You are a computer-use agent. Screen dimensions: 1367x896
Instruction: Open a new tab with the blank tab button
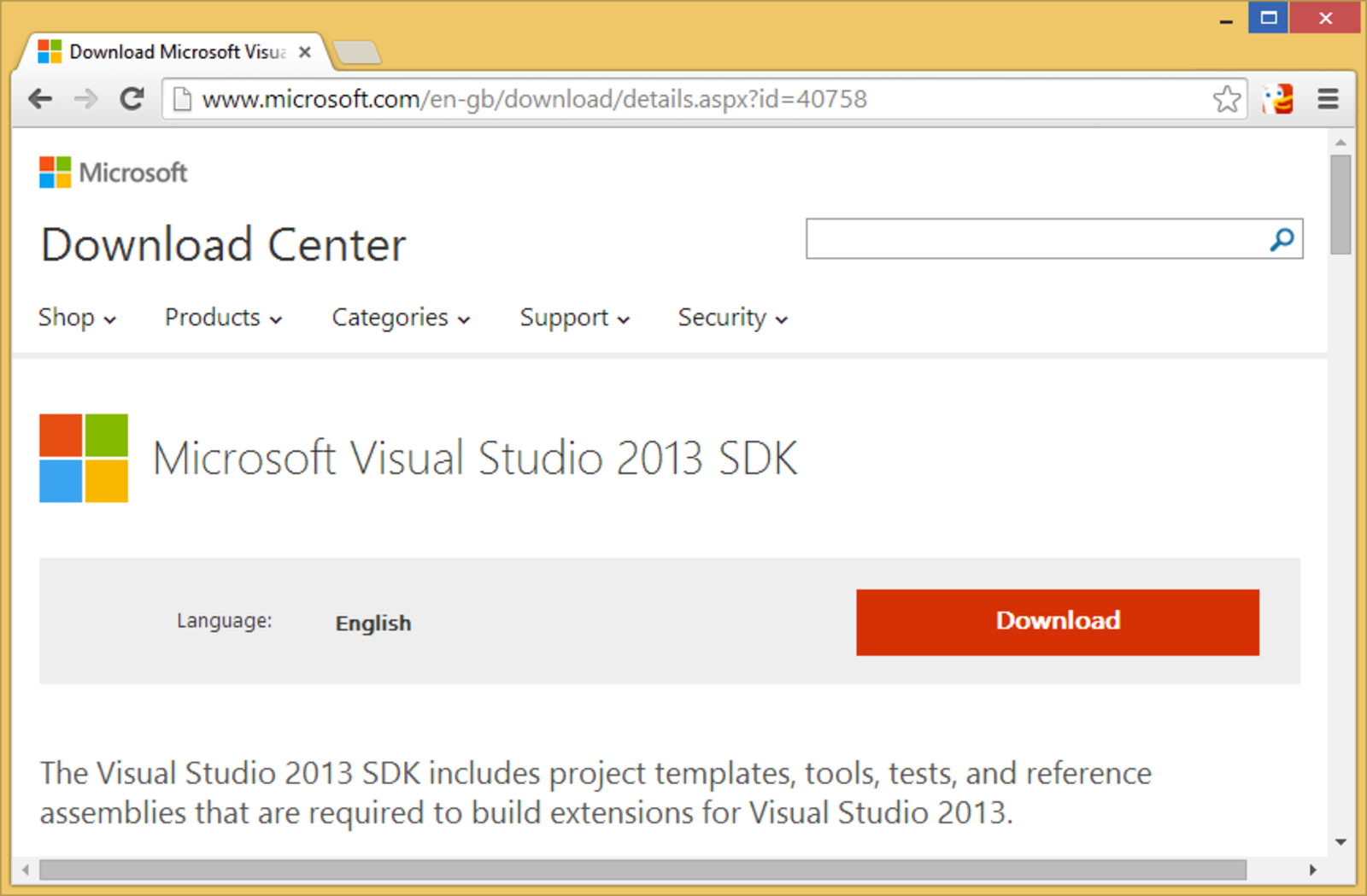click(357, 53)
